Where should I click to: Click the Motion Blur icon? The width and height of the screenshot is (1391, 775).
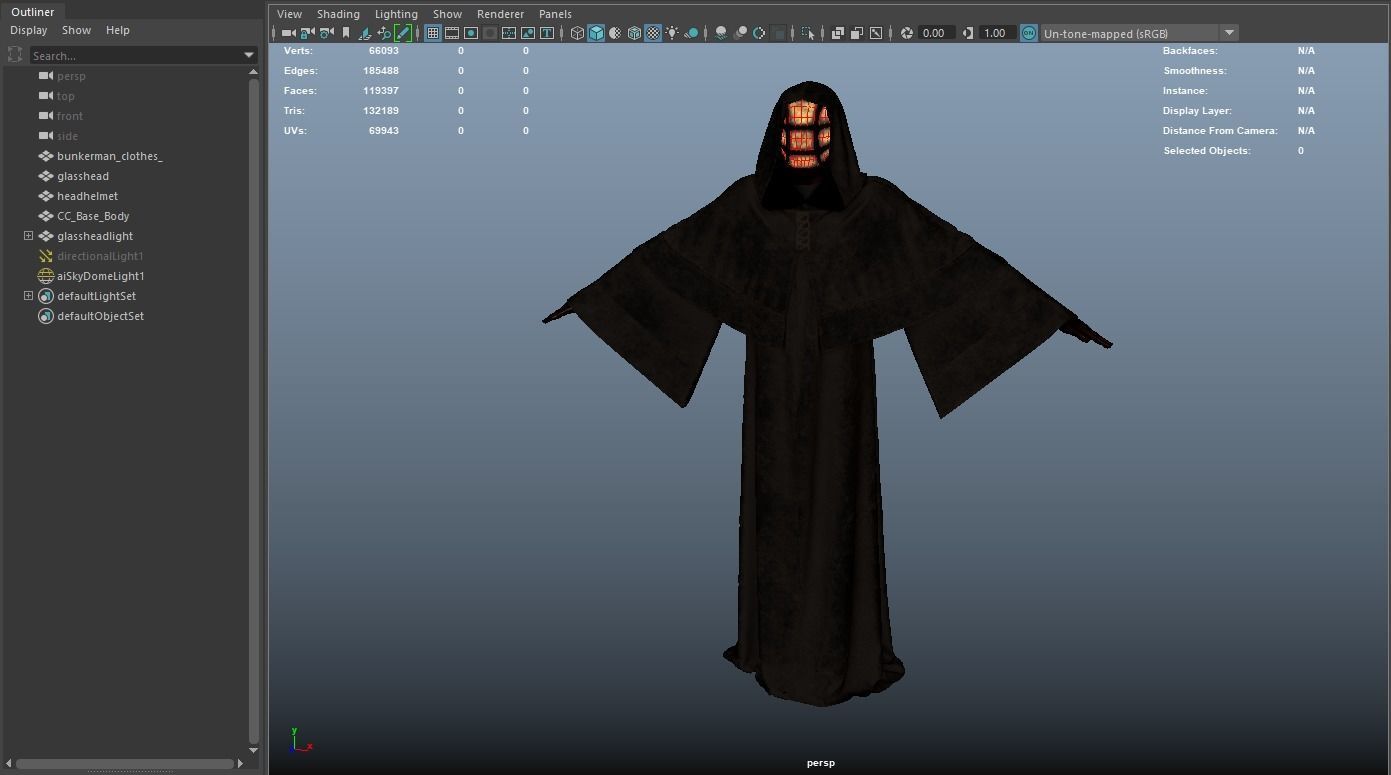coord(740,33)
